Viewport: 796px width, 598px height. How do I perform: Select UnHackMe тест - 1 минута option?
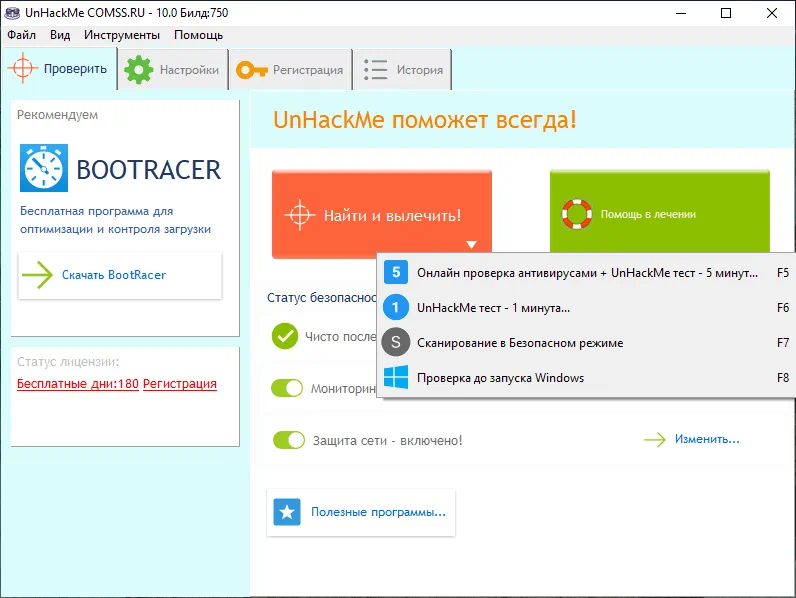[x=586, y=308]
